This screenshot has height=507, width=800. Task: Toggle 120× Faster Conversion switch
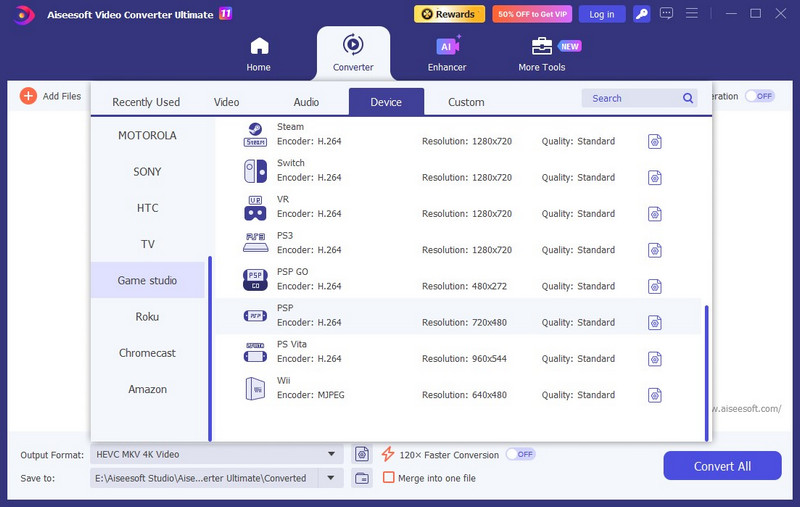(520, 454)
